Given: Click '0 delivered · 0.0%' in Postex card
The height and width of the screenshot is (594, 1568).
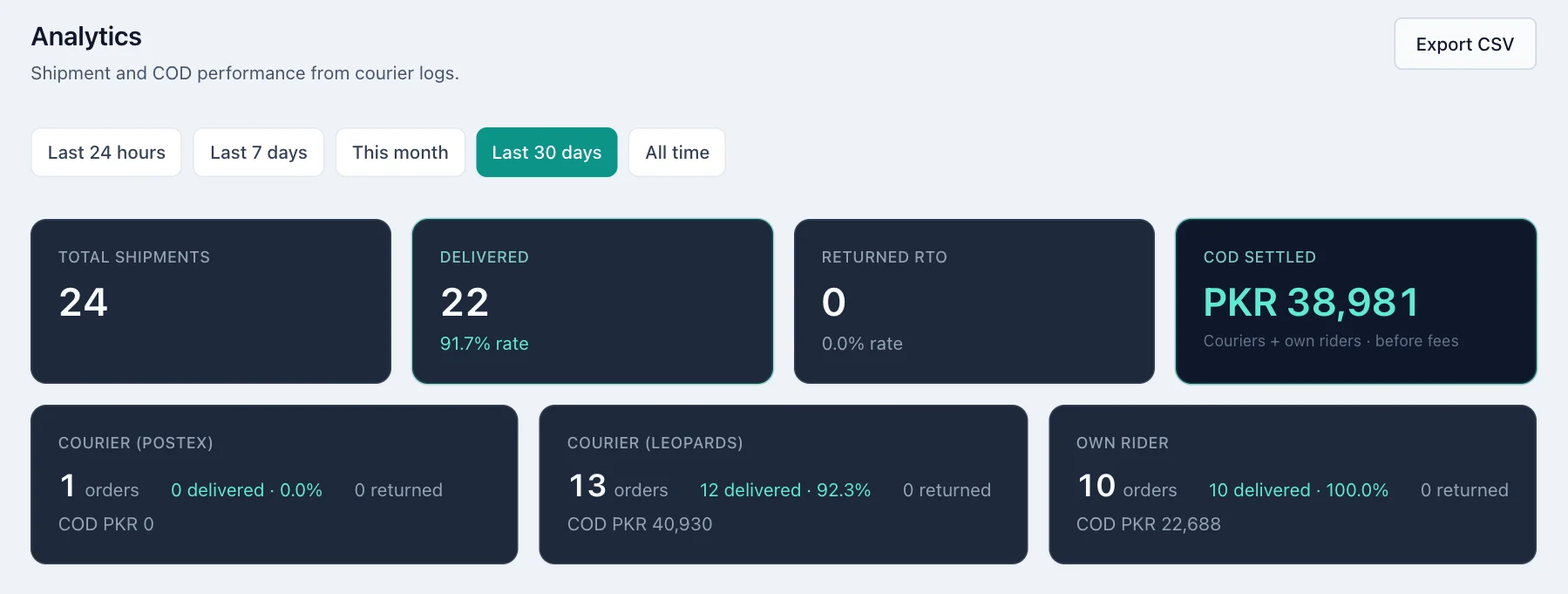Looking at the screenshot, I should coord(247,490).
